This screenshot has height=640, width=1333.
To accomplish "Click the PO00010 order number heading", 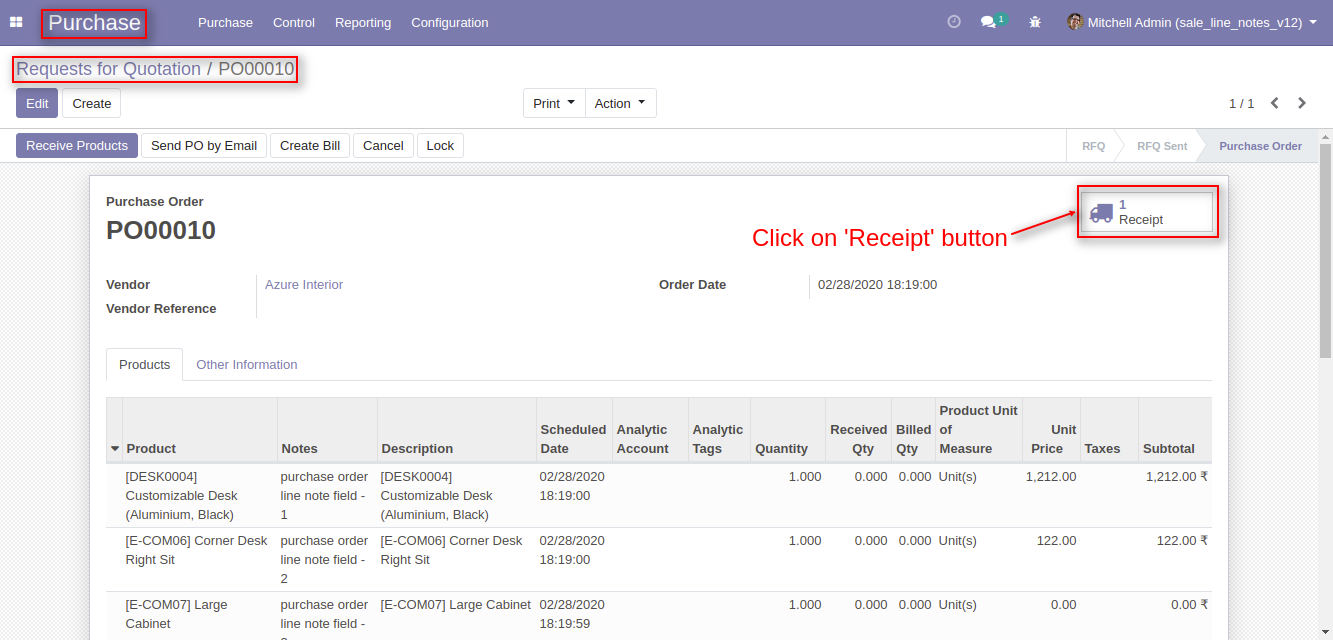I will (161, 230).
